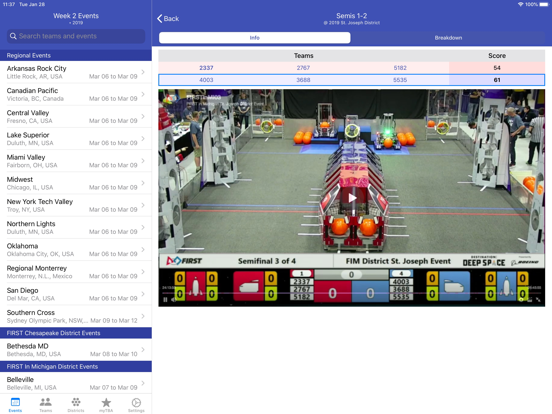The image size is (552, 414).
Task: Play the match video
Action: 352,198
